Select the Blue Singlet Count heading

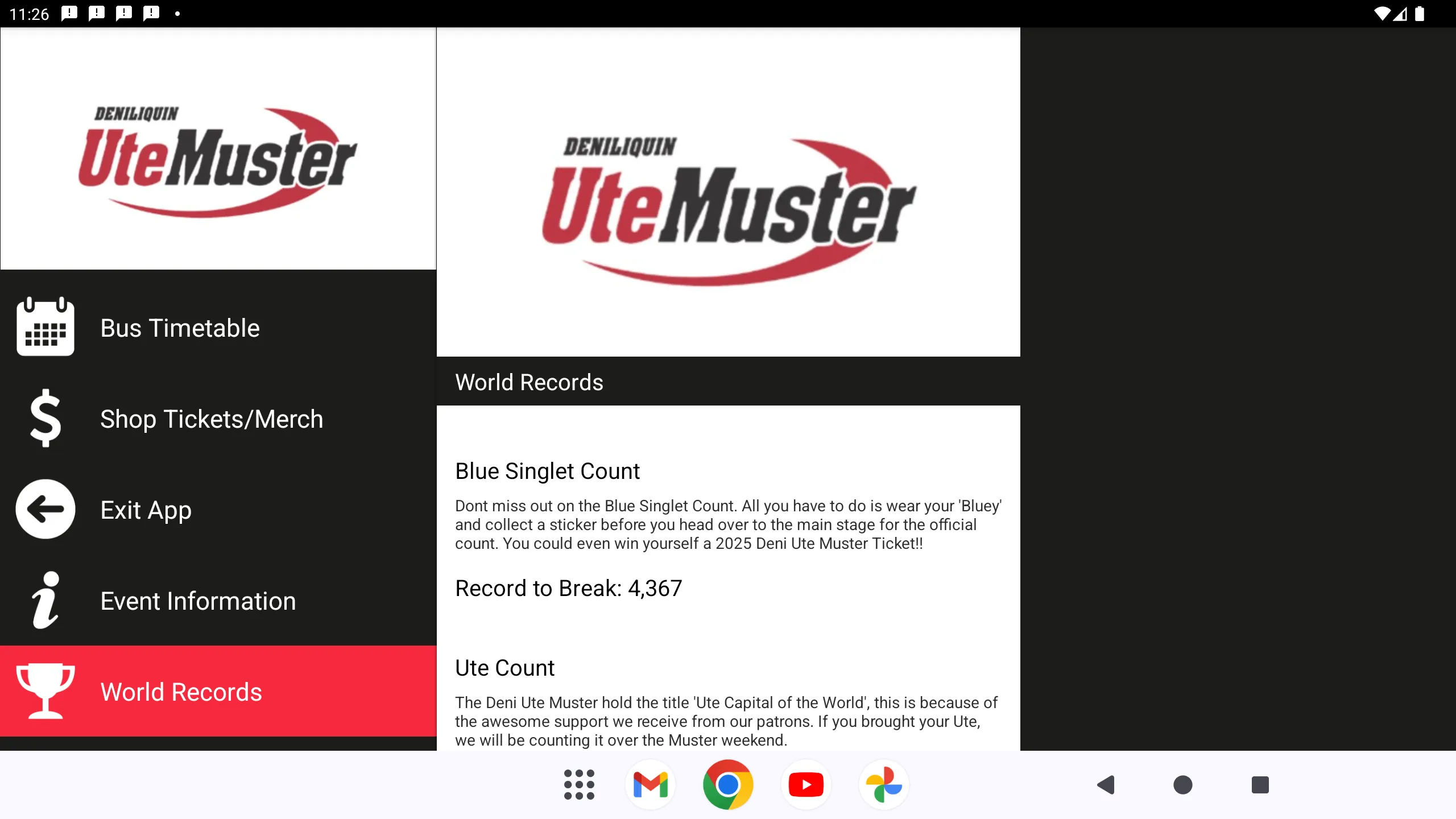point(547,471)
